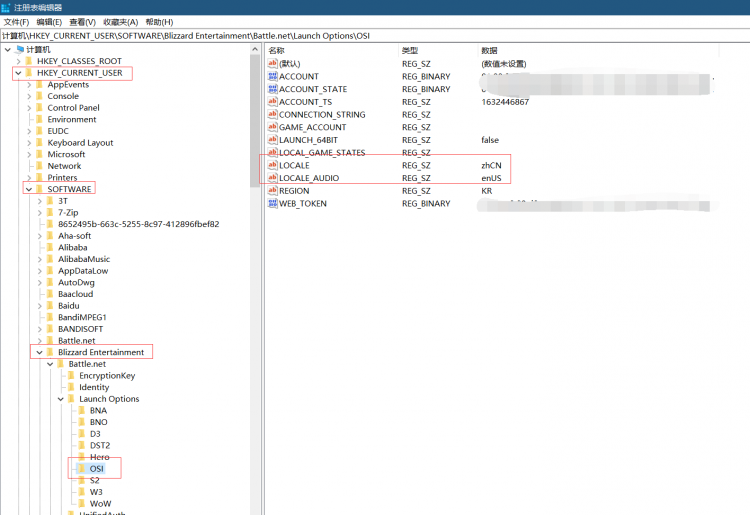Click the string icon of LOCALE_AUDIO value
This screenshot has height=515, width=750.
pos(273,178)
